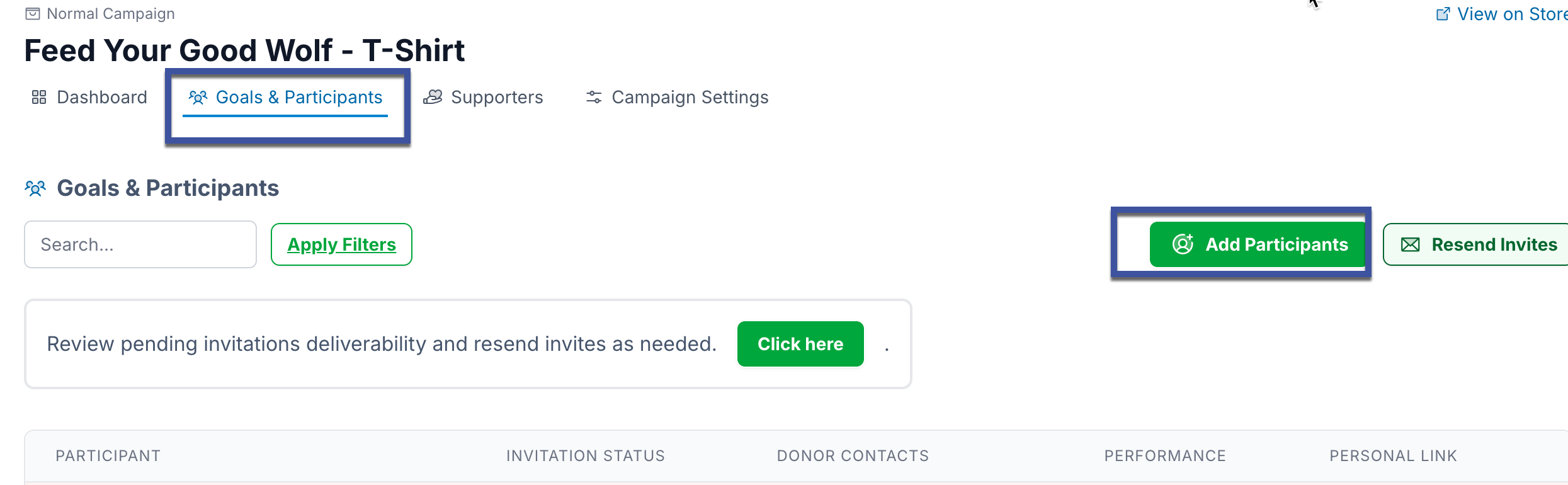Click the Campaign Settings sliders icon
Viewport: 1568px width, 485px height.
point(594,97)
